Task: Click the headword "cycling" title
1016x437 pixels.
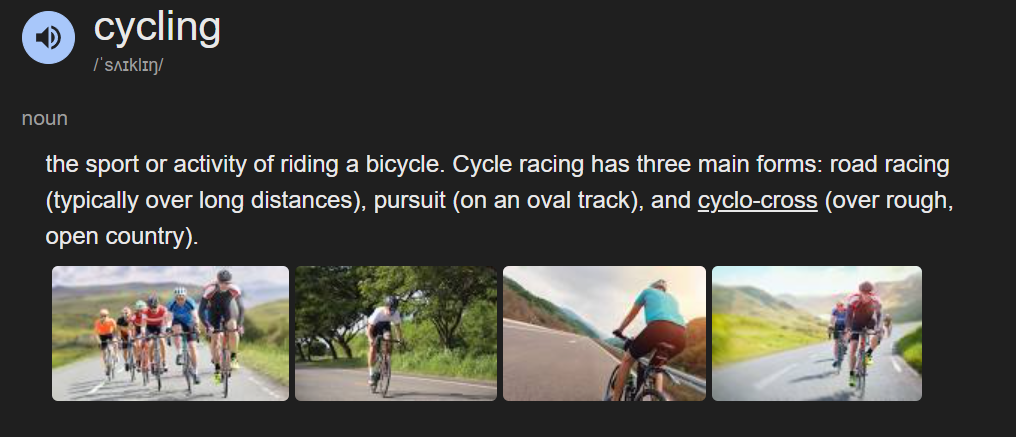Action: pyautogui.click(x=157, y=27)
